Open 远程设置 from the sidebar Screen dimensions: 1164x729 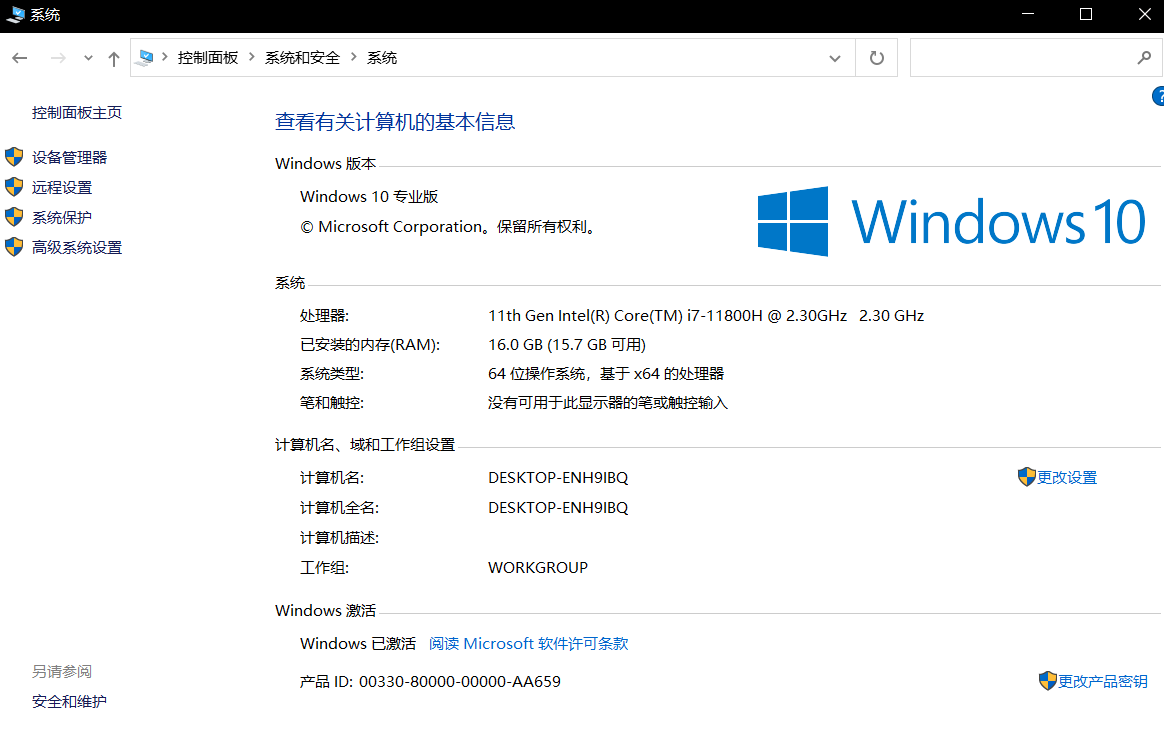tap(62, 187)
